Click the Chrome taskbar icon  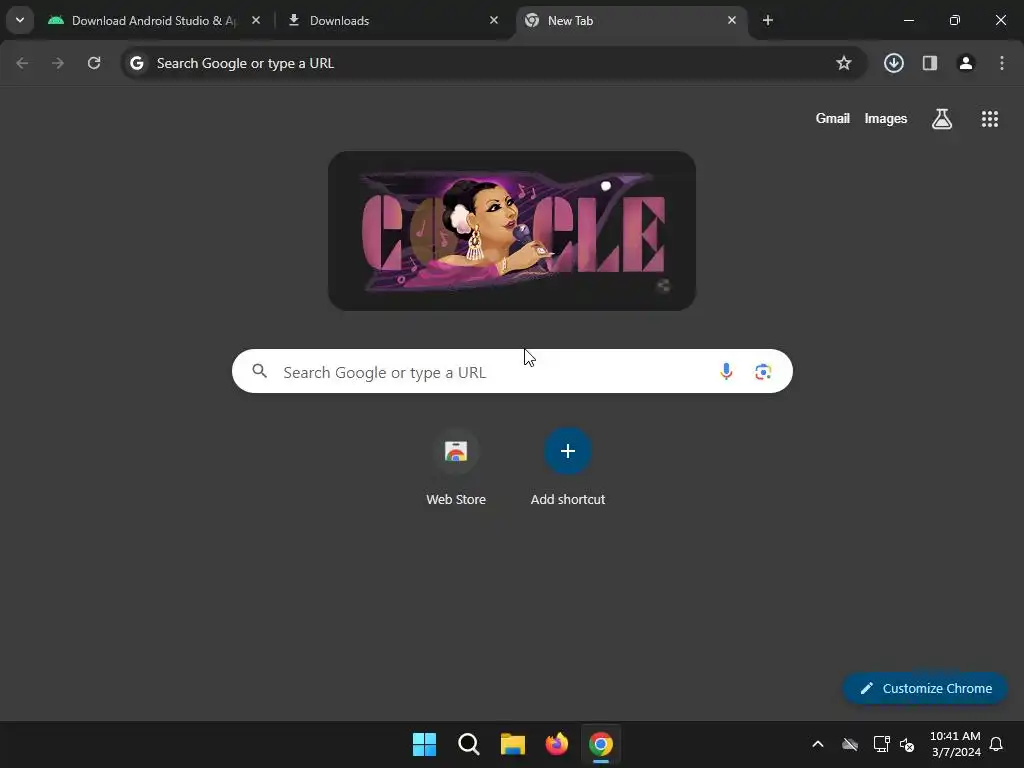tap(601, 744)
